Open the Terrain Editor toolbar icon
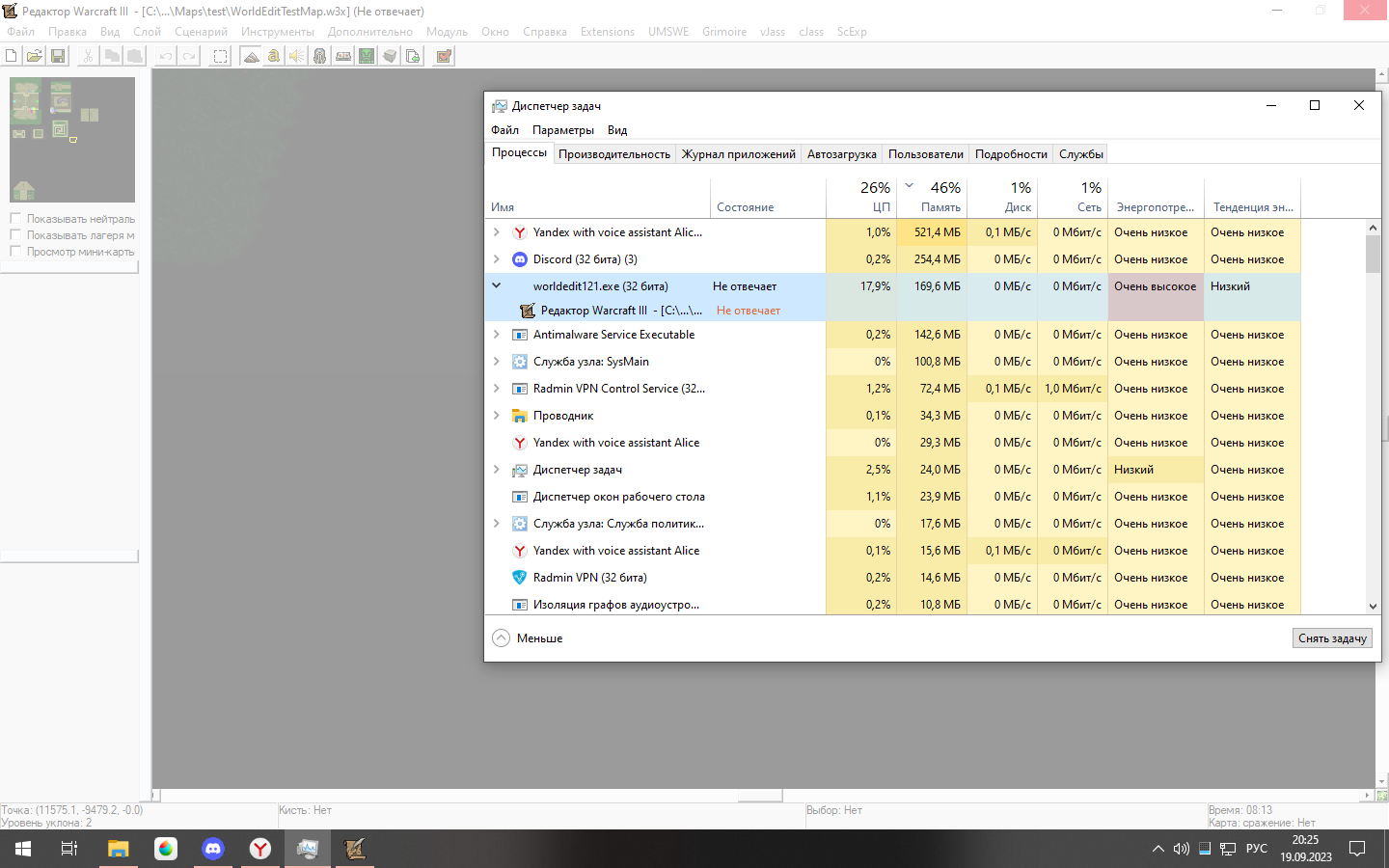1389x868 pixels. point(251,56)
